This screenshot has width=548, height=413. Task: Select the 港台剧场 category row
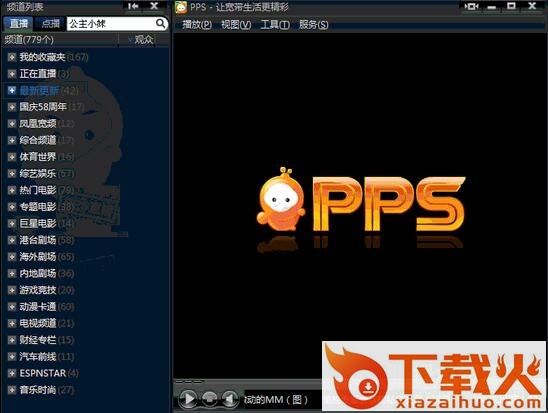[x=41, y=240]
